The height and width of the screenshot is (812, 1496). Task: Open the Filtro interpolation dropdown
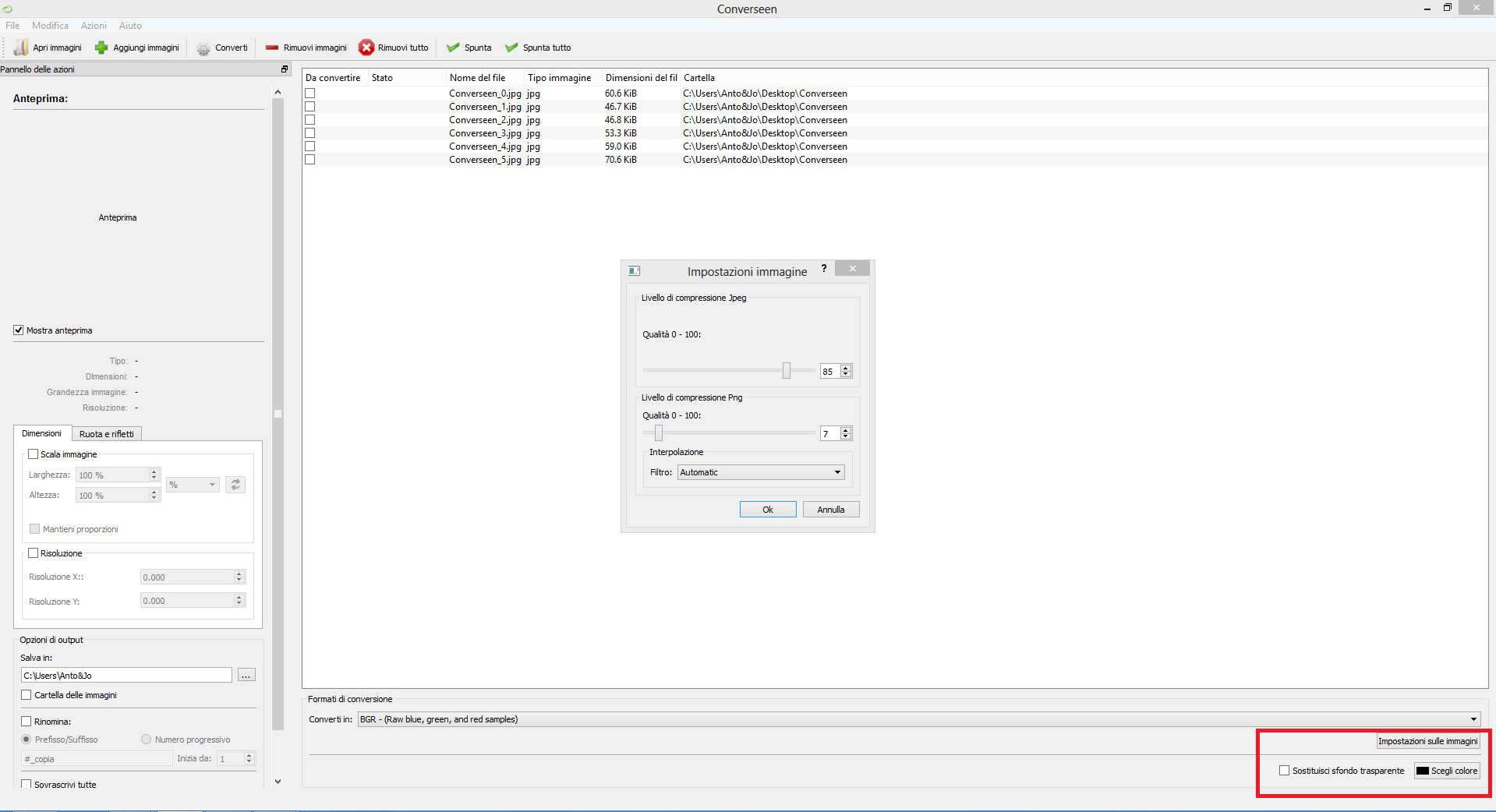pyautogui.click(x=761, y=472)
